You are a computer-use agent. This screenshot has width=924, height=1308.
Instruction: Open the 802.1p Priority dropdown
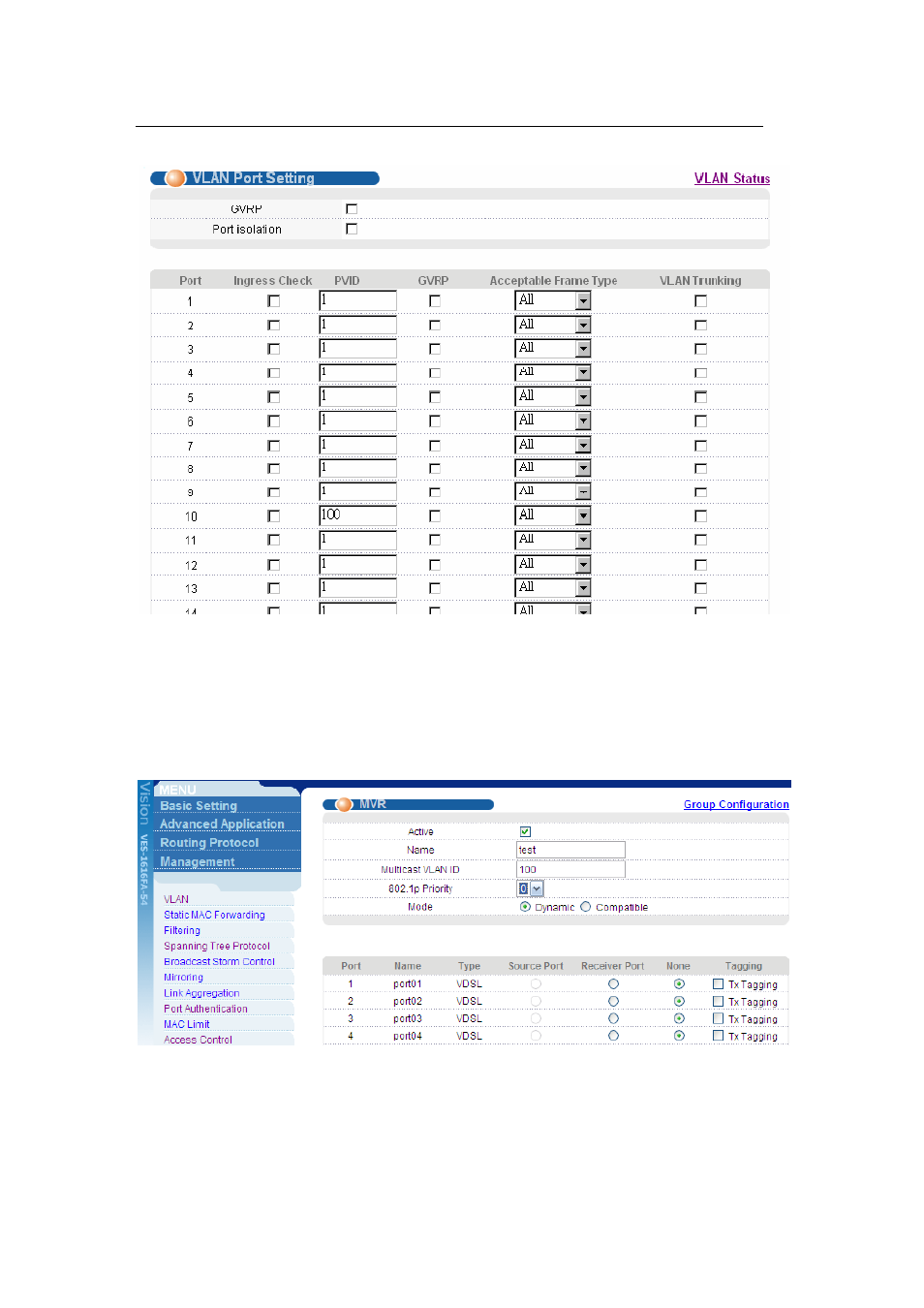[537, 888]
